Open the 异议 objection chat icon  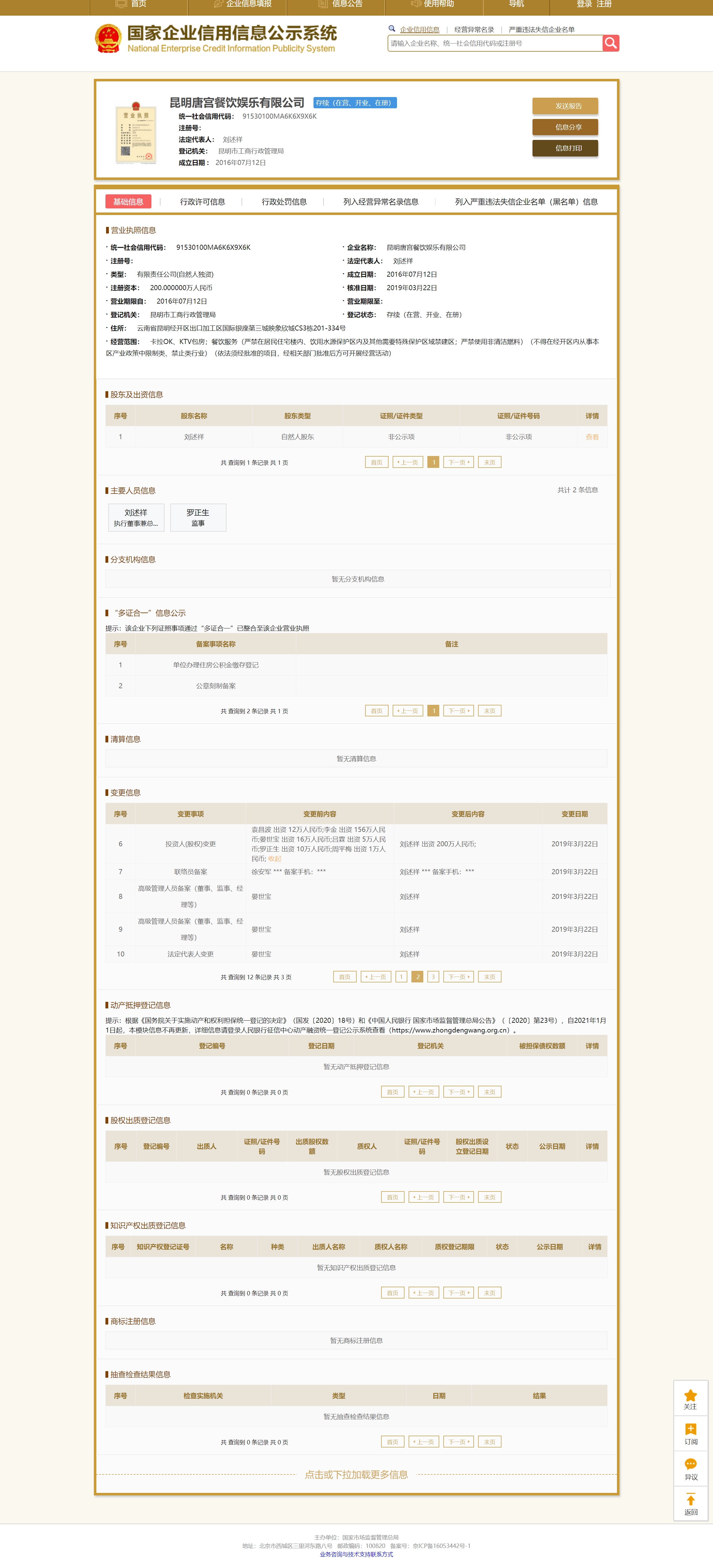(x=690, y=1464)
